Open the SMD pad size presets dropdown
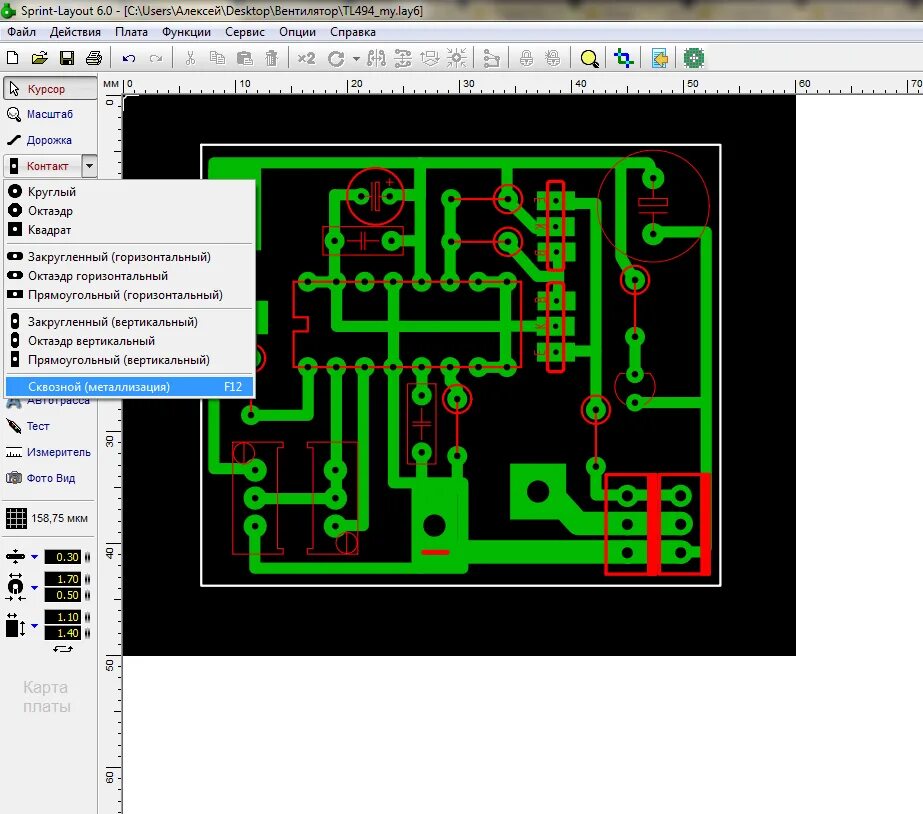The height and width of the screenshot is (814, 923). click(34, 625)
